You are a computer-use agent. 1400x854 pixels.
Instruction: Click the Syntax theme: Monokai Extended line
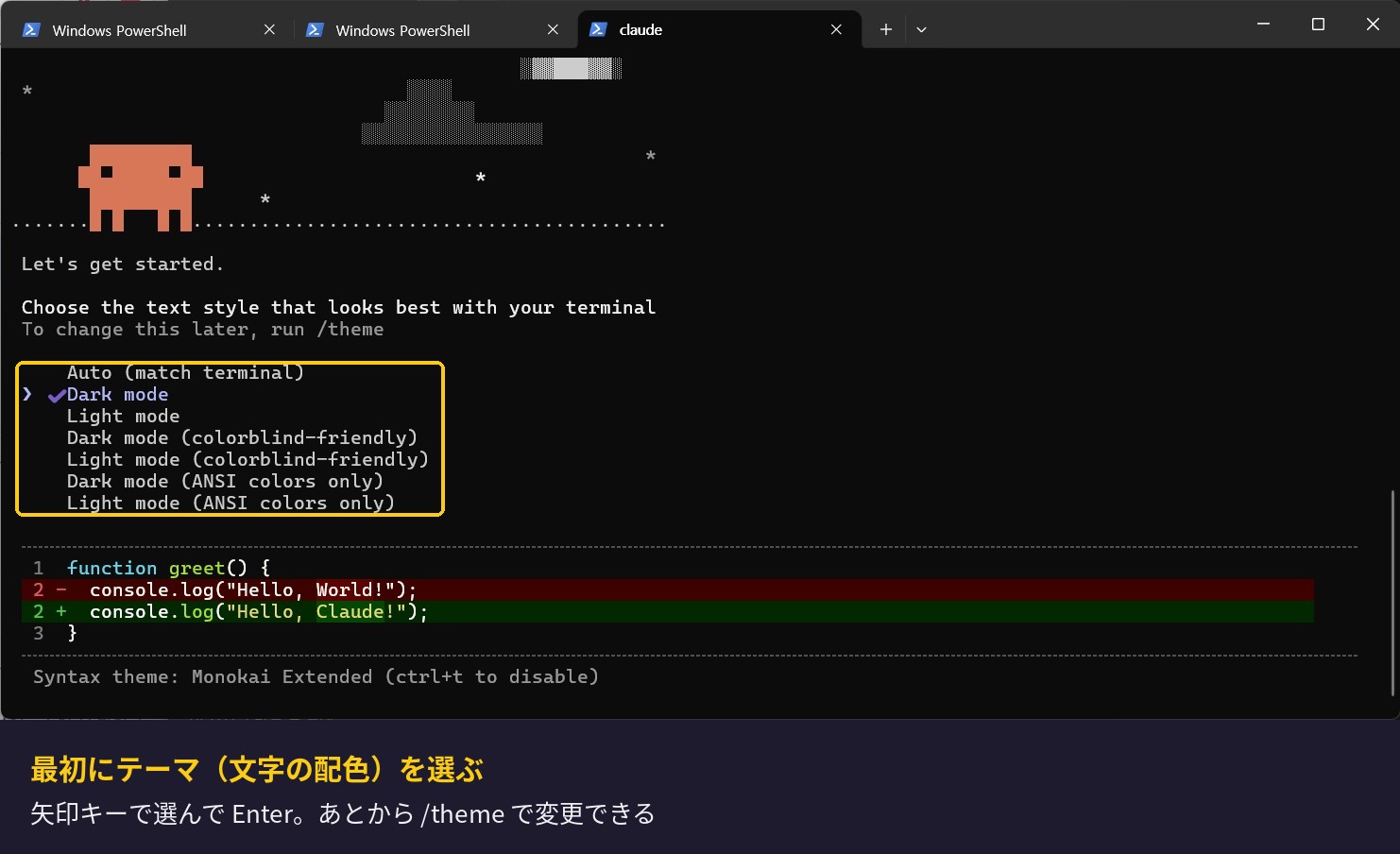(x=316, y=676)
